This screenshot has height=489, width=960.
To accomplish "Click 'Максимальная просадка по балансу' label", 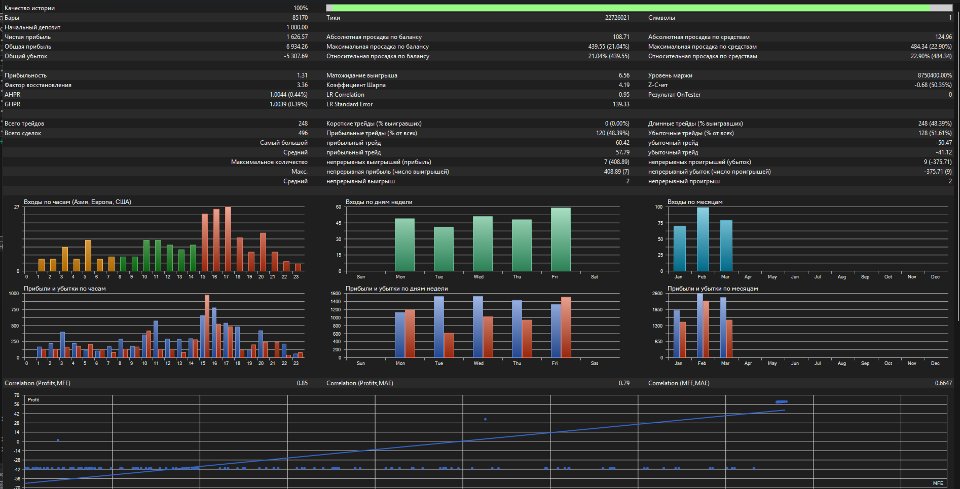I will [378, 47].
